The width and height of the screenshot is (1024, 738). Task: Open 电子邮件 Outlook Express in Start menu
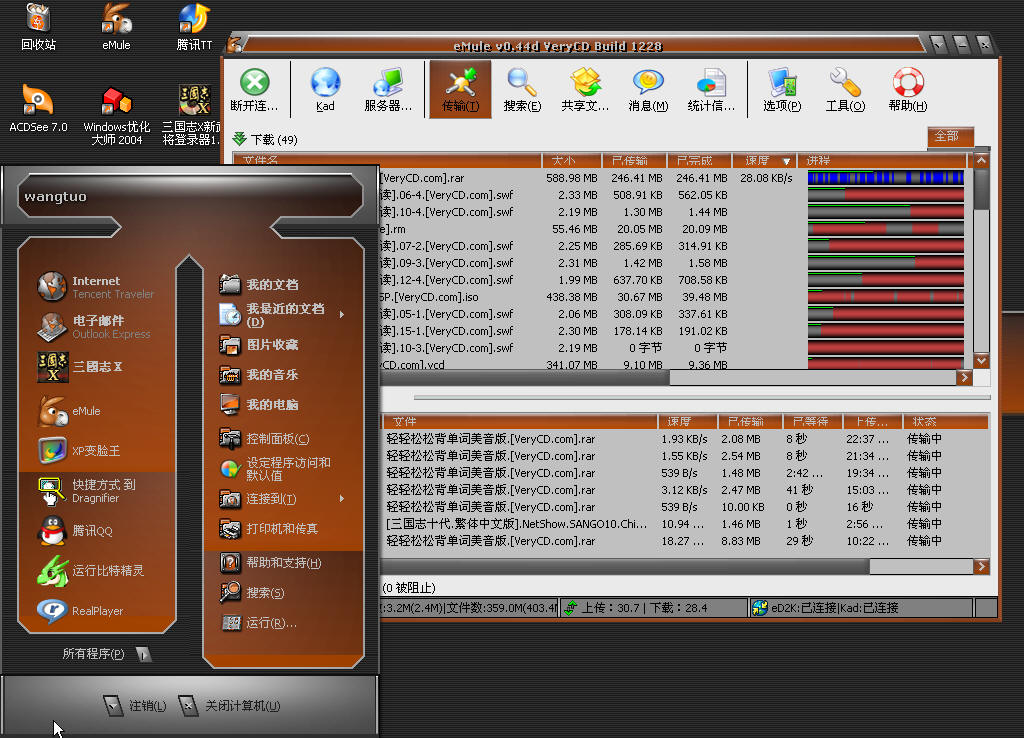95,327
